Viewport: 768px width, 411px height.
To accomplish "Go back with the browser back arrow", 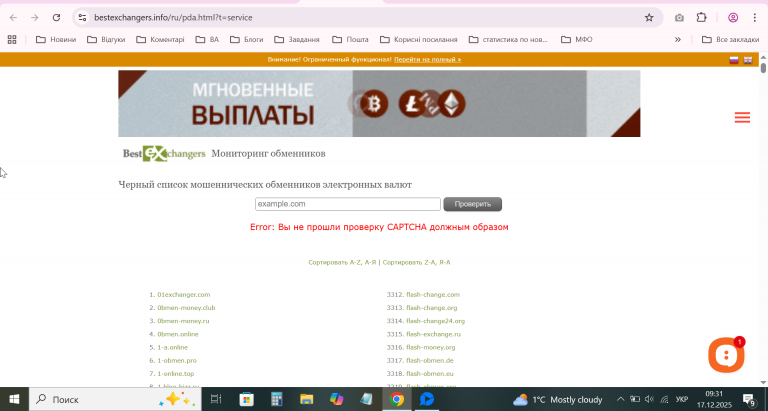I will [x=13, y=18].
